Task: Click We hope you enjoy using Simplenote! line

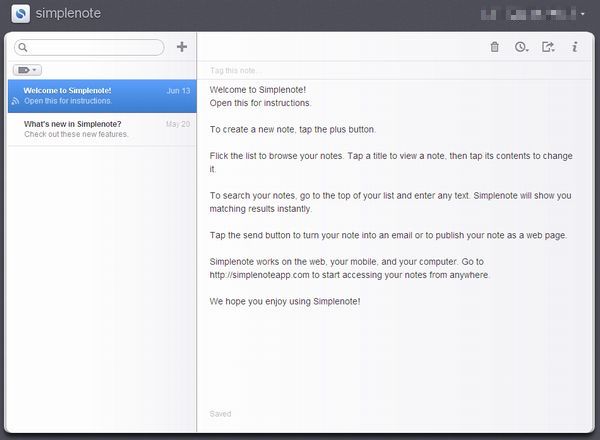Action: [285, 301]
